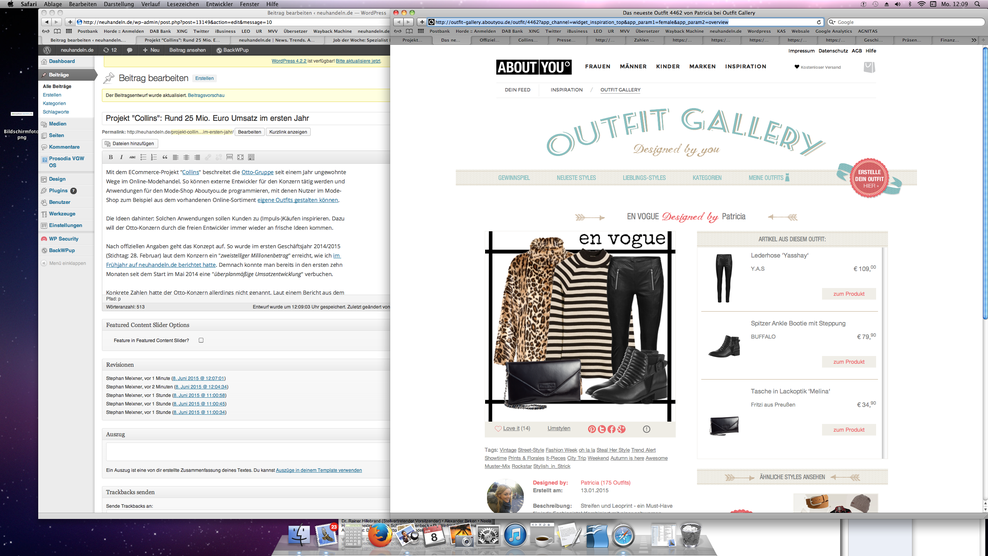Open Firefox from the Dock

coord(379,536)
